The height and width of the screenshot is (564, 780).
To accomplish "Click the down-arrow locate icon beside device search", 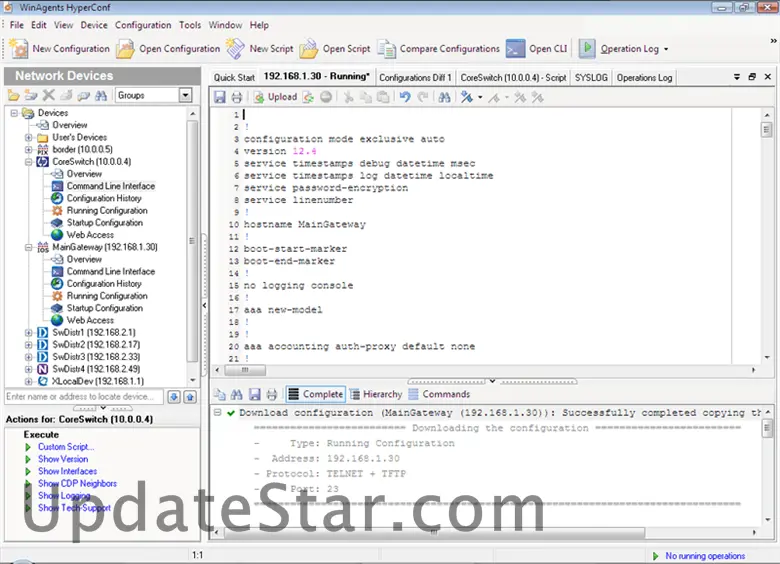I will [174, 397].
